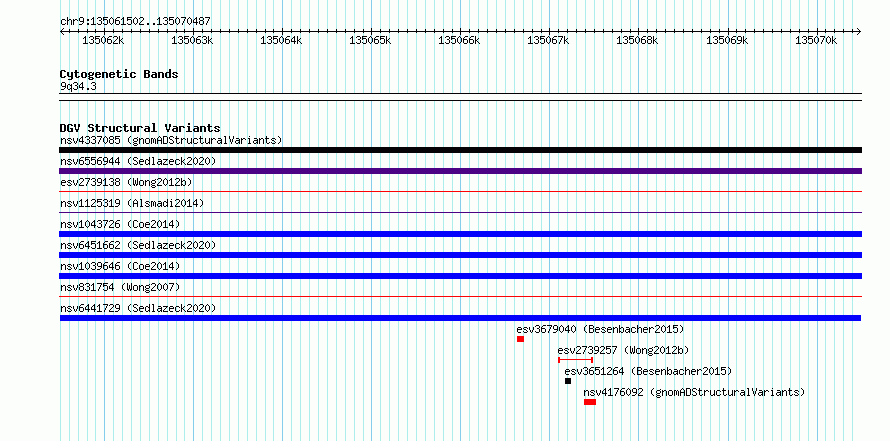The width and height of the screenshot is (890, 441).
Task: Click the ruler's left arrowhead
Action: point(62,31)
